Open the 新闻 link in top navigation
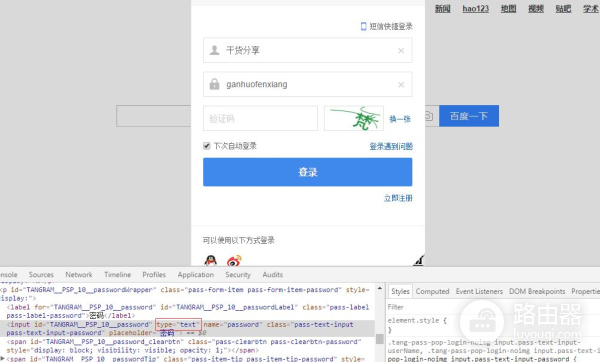Screen dimensions: 600x362 pyautogui.click(x=443, y=8)
